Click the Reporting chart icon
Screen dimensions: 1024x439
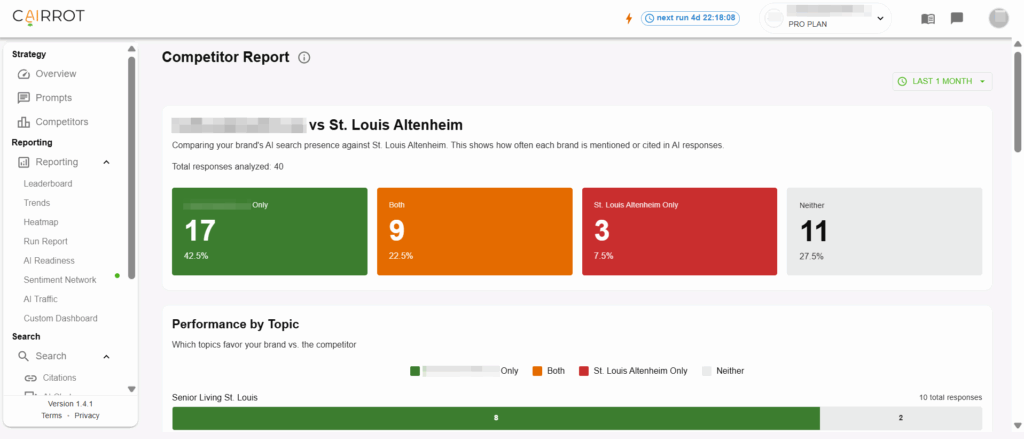point(24,162)
